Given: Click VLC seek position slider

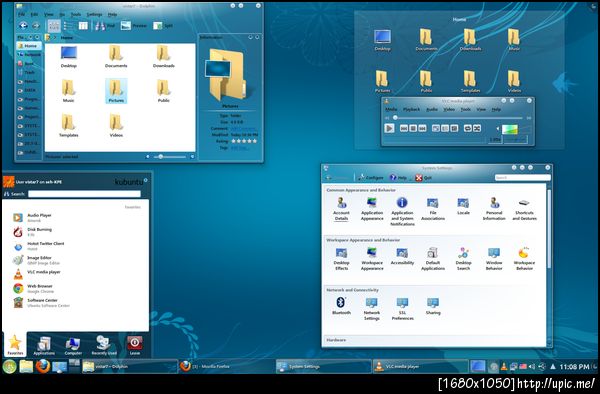Looking at the screenshot, I should pos(458,118).
